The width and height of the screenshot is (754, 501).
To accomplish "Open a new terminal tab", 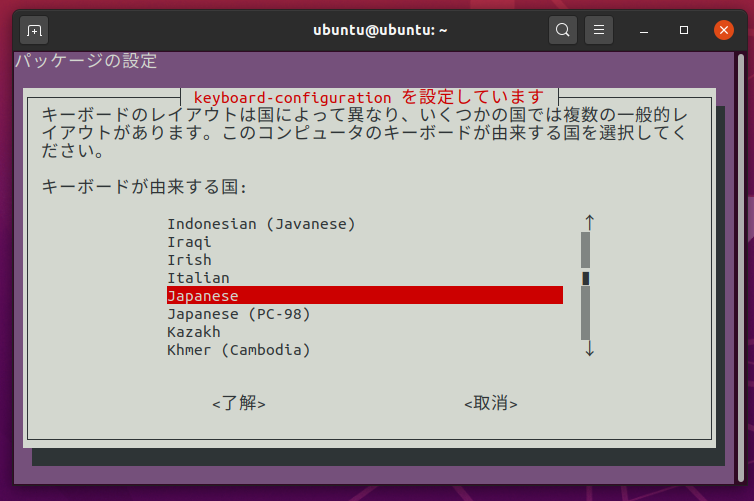I will (x=34, y=30).
